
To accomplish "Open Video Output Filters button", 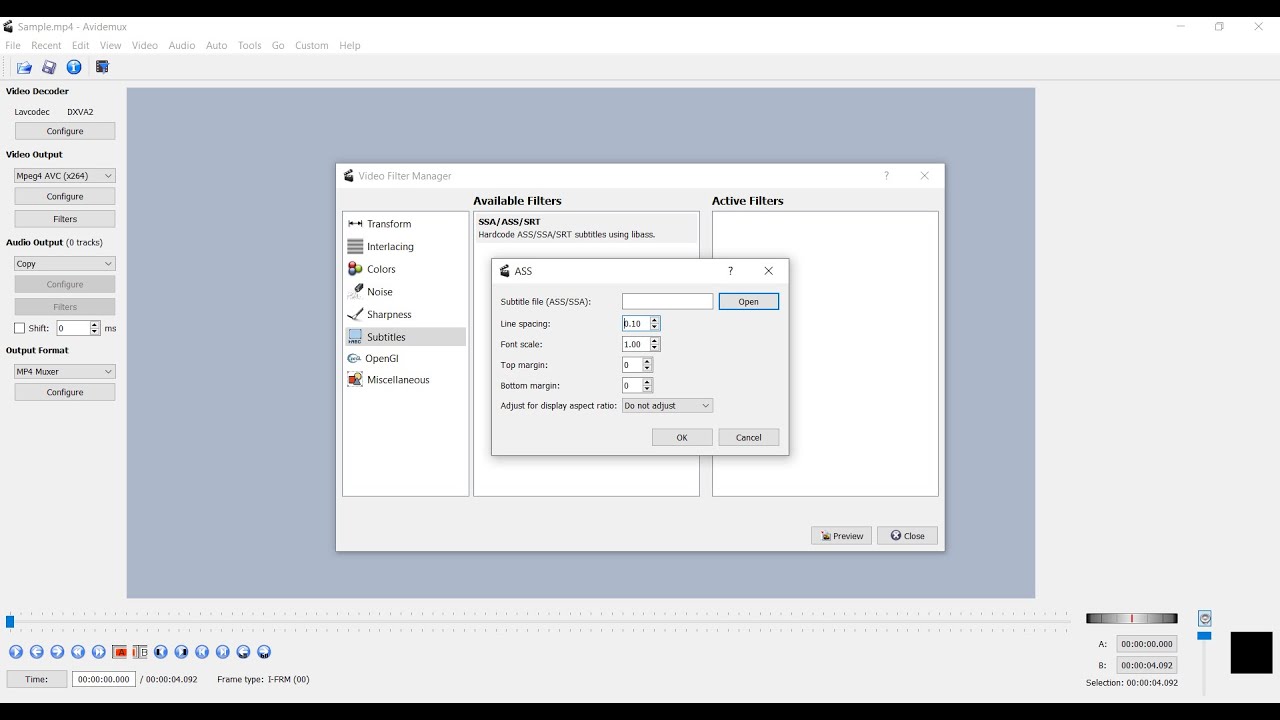I will pos(65,219).
